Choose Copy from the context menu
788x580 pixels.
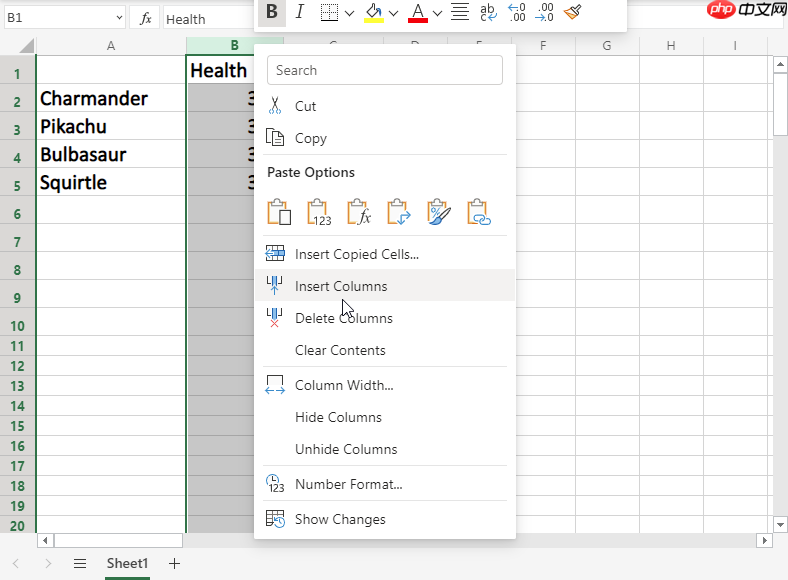click(385, 138)
